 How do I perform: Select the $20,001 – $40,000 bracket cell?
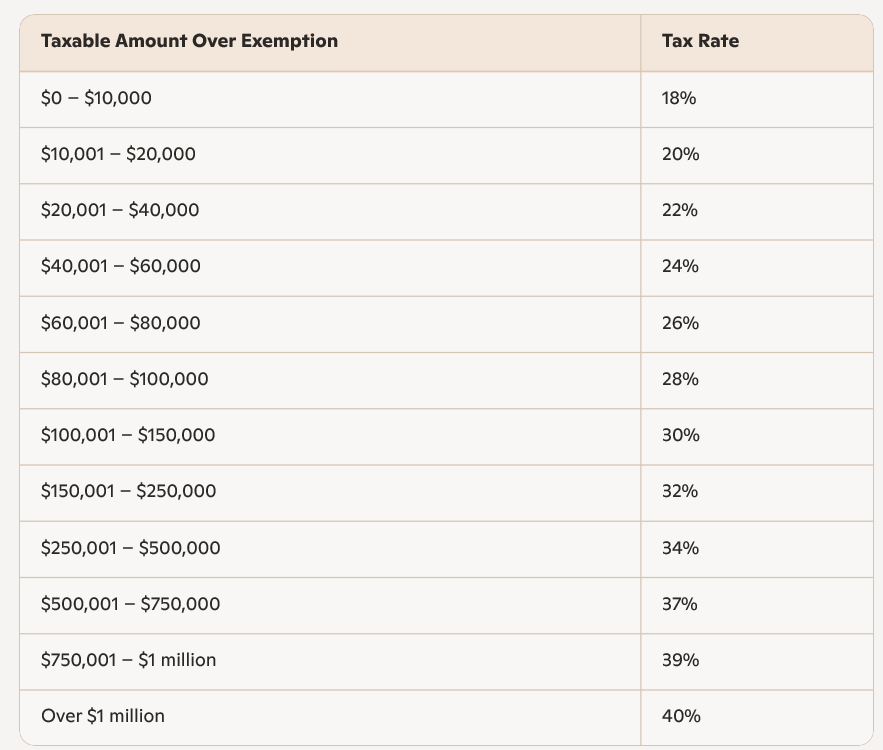point(120,210)
